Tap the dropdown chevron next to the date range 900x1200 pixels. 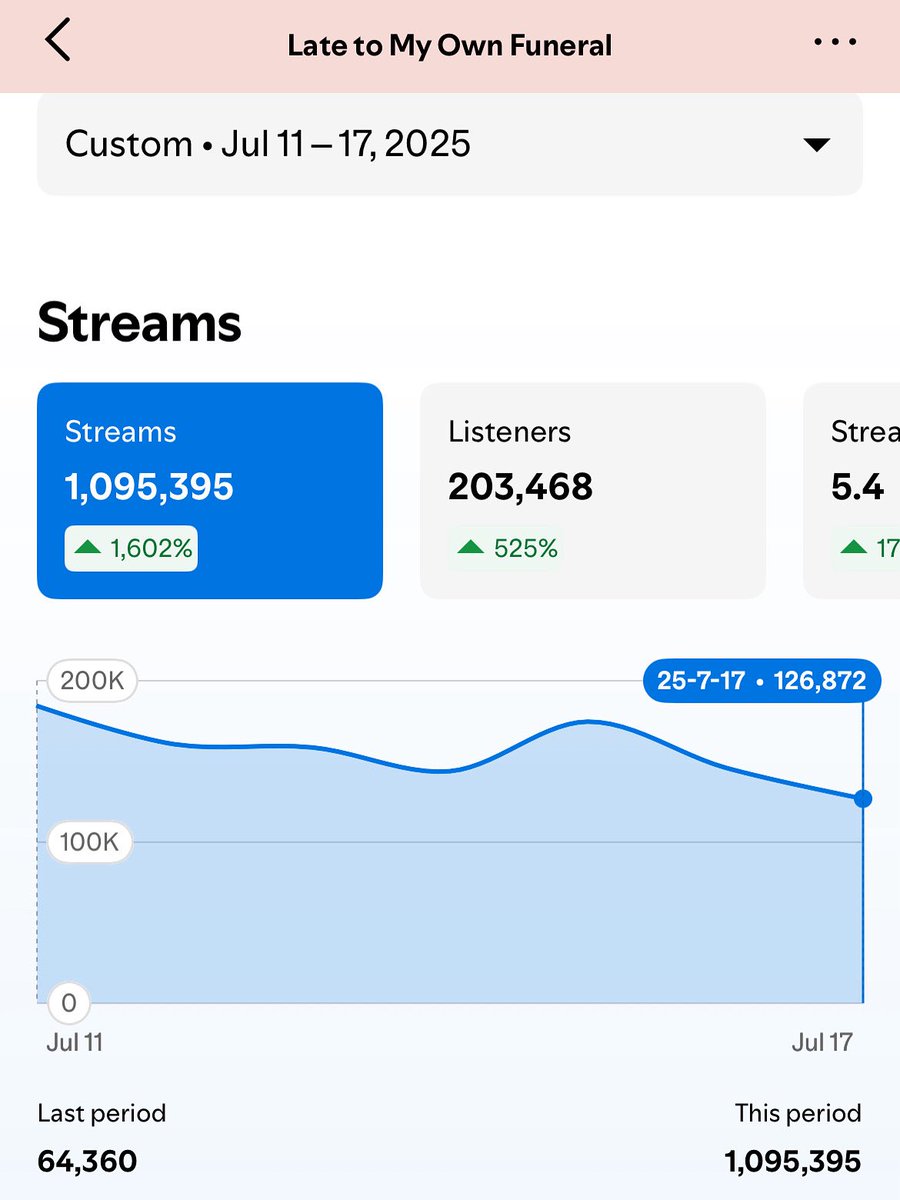816,144
